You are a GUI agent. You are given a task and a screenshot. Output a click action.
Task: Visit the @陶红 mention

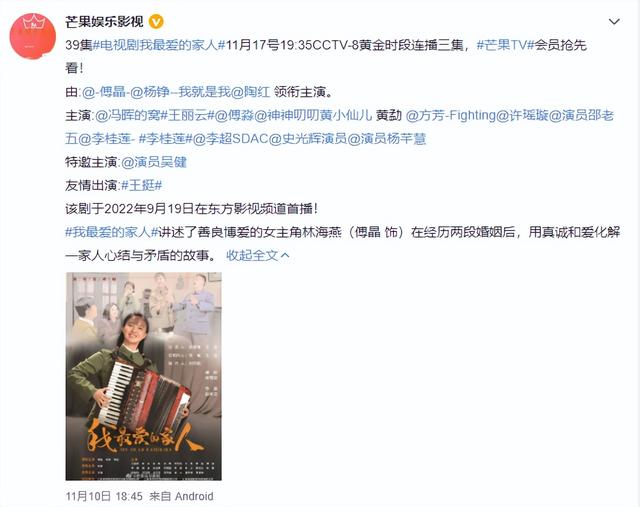pyautogui.click(x=251, y=92)
